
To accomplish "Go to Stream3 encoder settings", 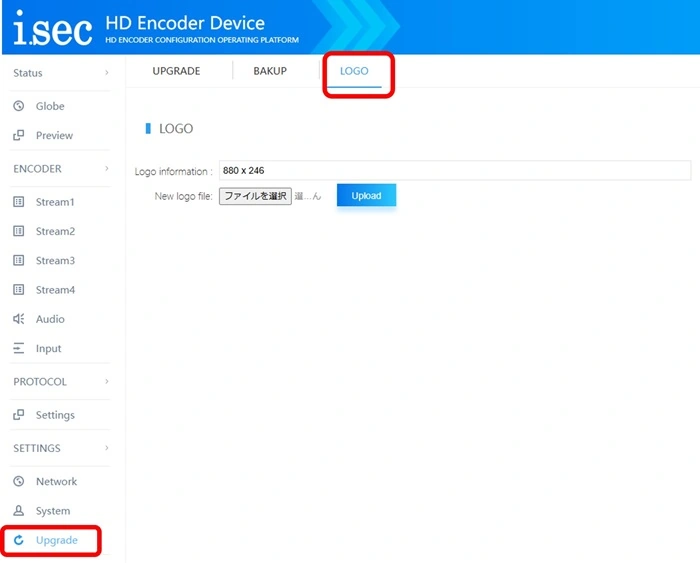I will tap(55, 260).
